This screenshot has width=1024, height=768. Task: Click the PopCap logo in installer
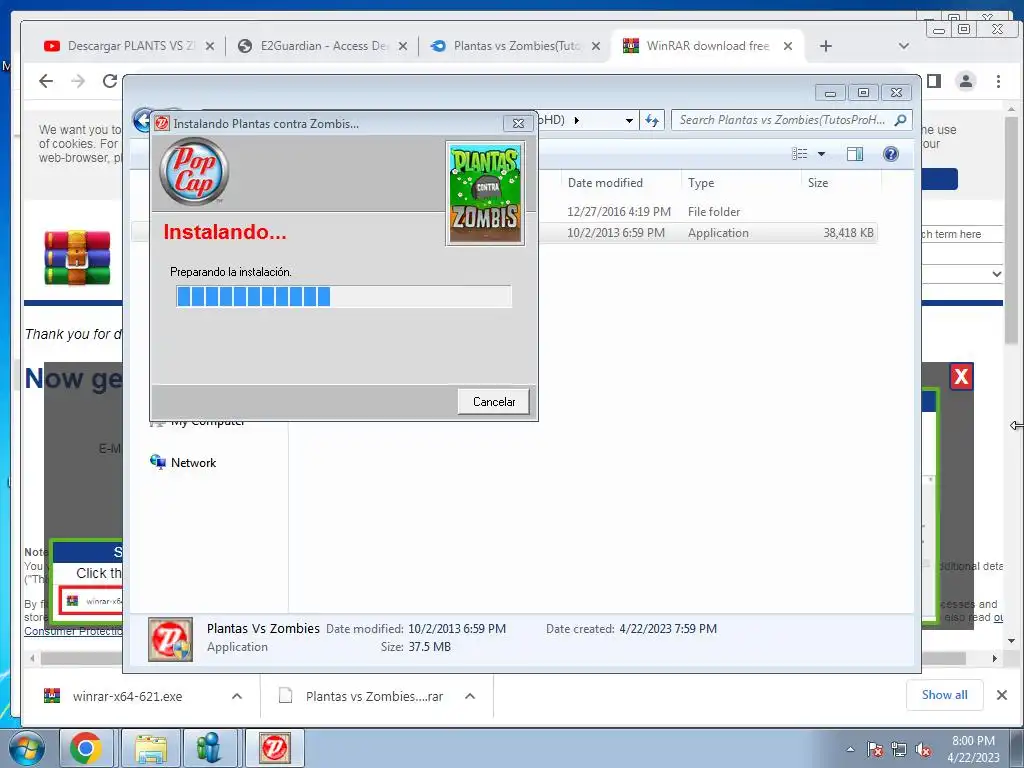(194, 171)
